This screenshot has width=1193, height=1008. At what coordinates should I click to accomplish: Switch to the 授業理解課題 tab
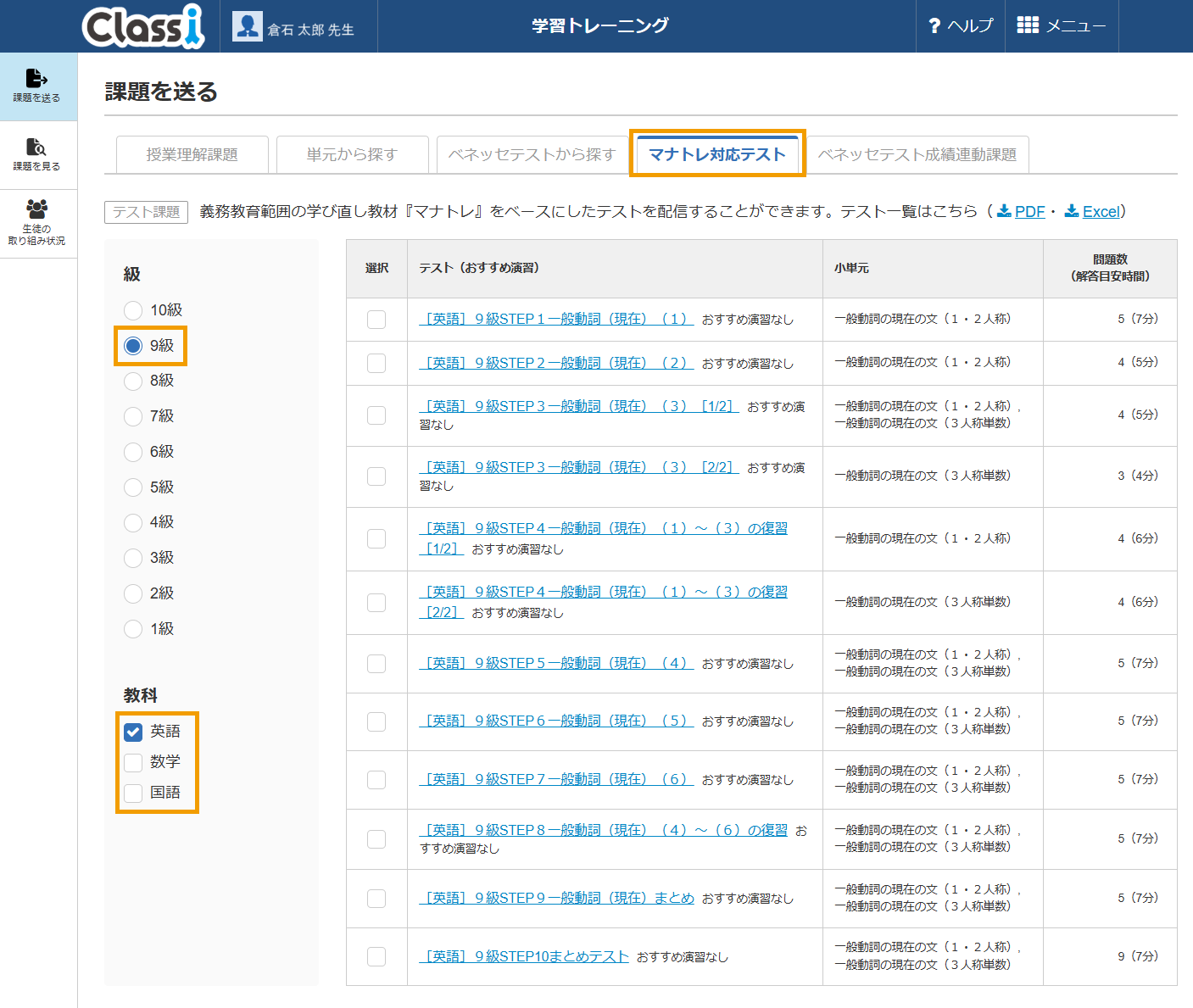tap(192, 154)
